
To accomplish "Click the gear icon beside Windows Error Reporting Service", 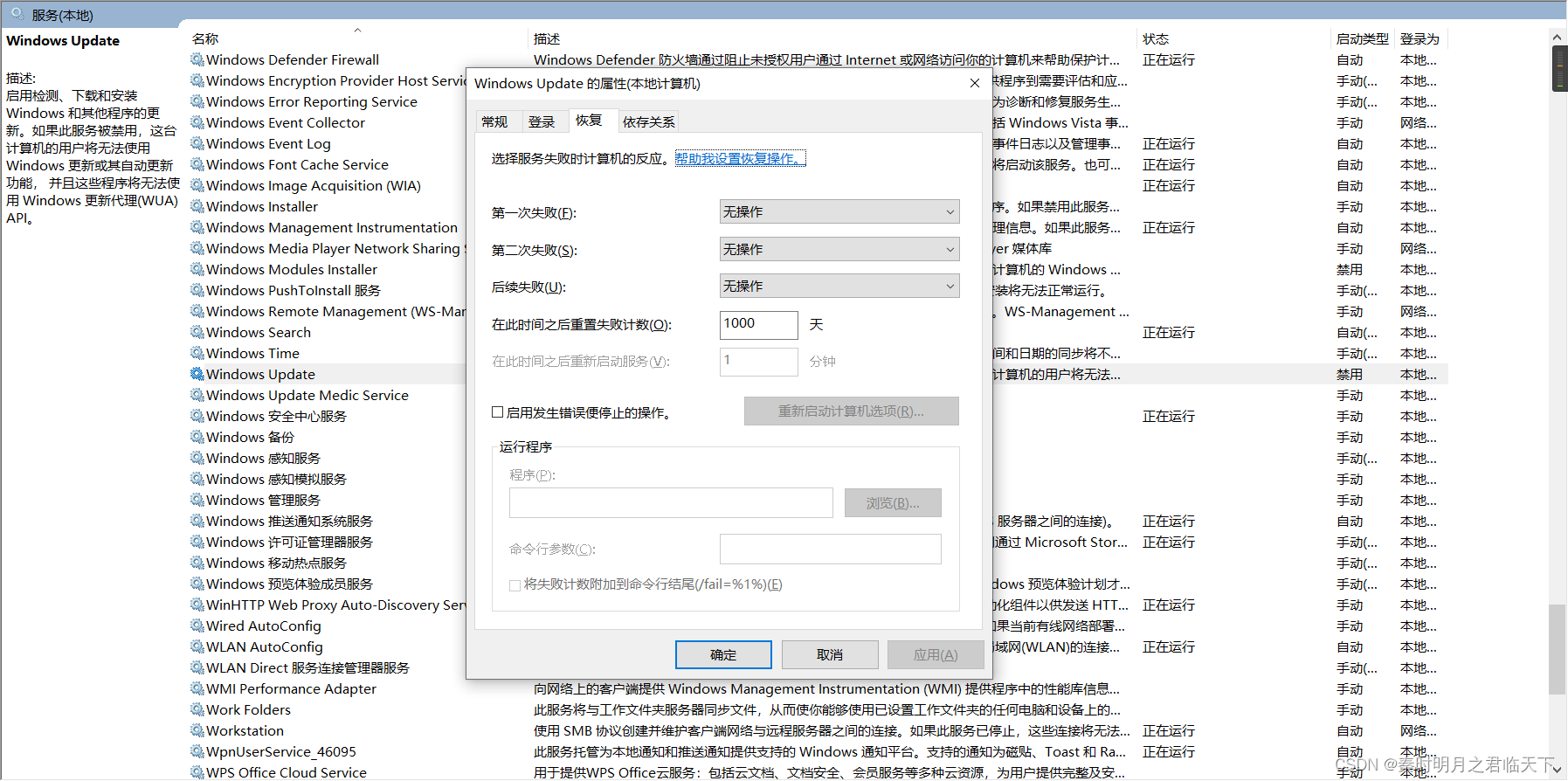I will 197,101.
